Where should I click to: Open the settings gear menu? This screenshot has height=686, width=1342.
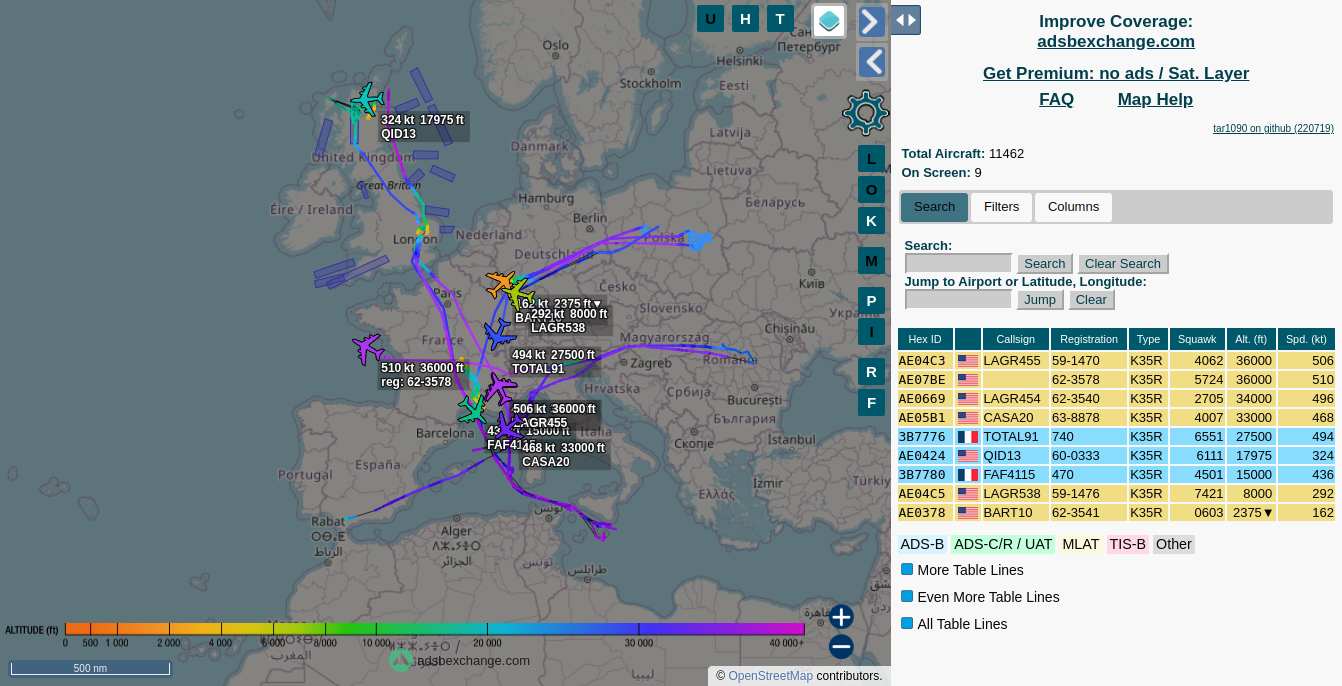tap(865, 112)
